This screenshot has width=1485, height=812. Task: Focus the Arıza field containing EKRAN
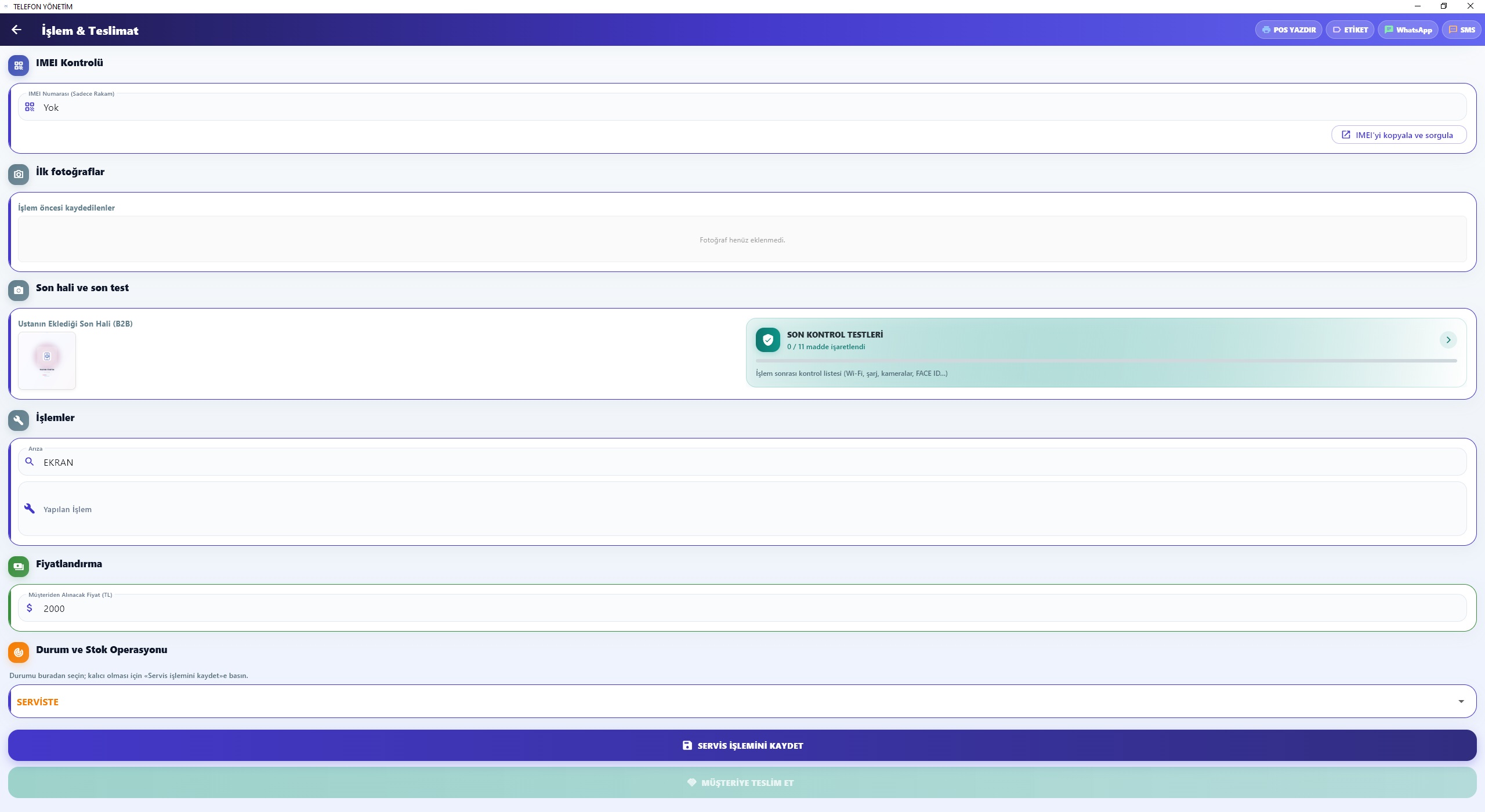point(742,462)
